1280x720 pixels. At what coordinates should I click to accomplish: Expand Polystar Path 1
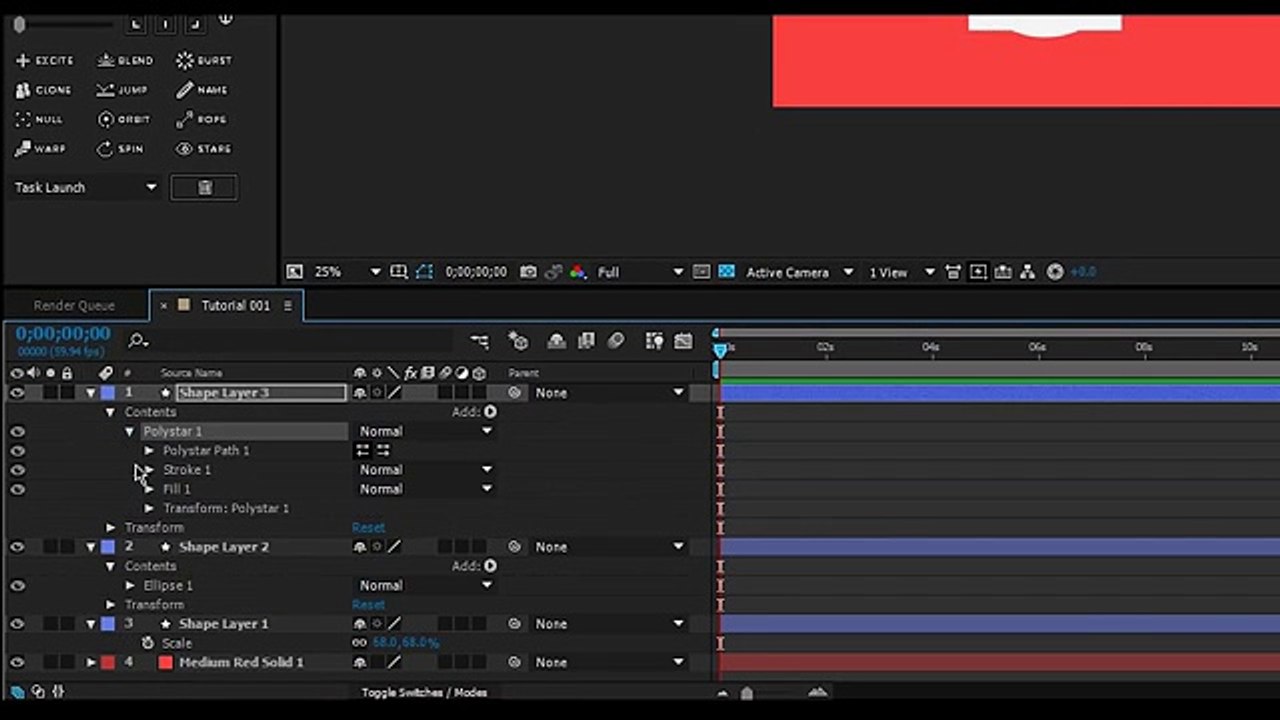(x=149, y=451)
